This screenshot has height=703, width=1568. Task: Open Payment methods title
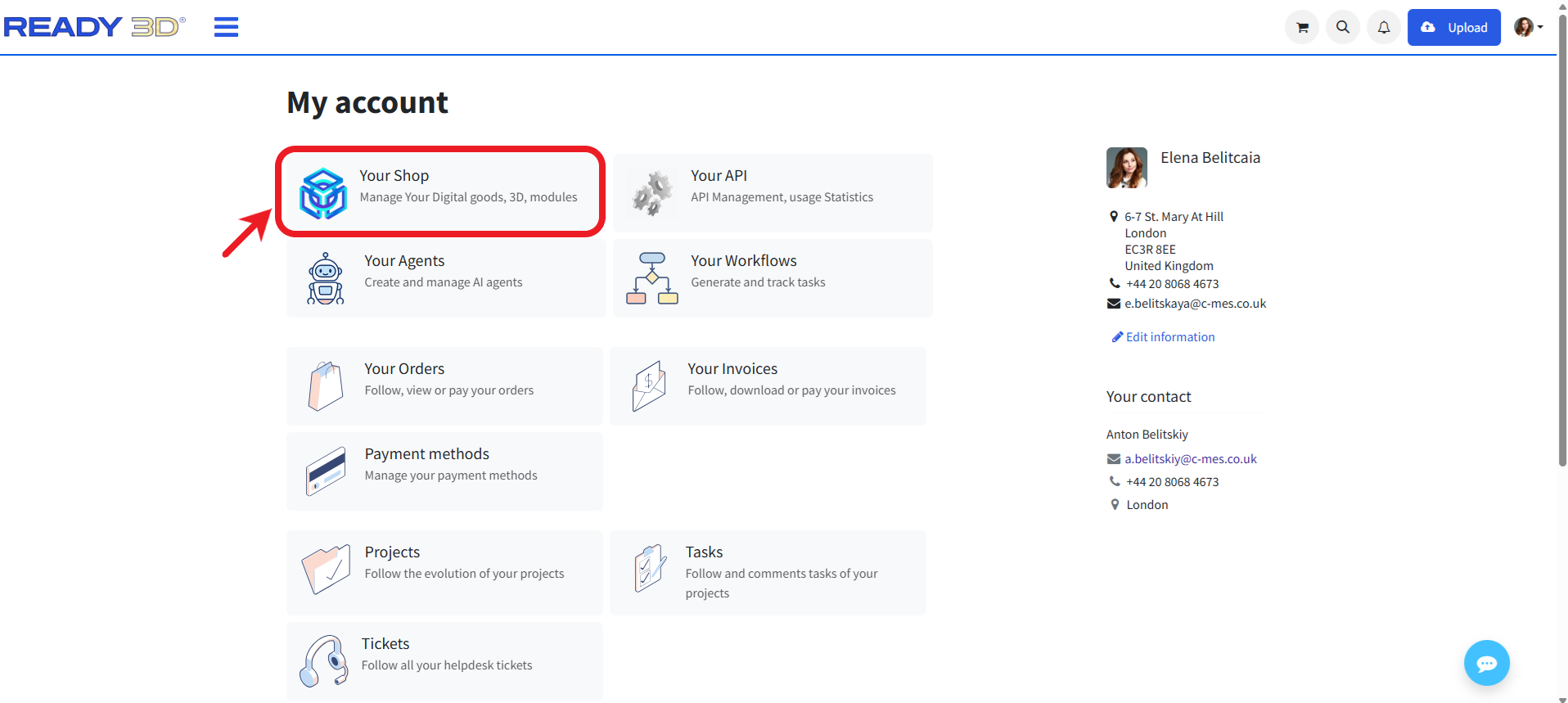(x=427, y=453)
